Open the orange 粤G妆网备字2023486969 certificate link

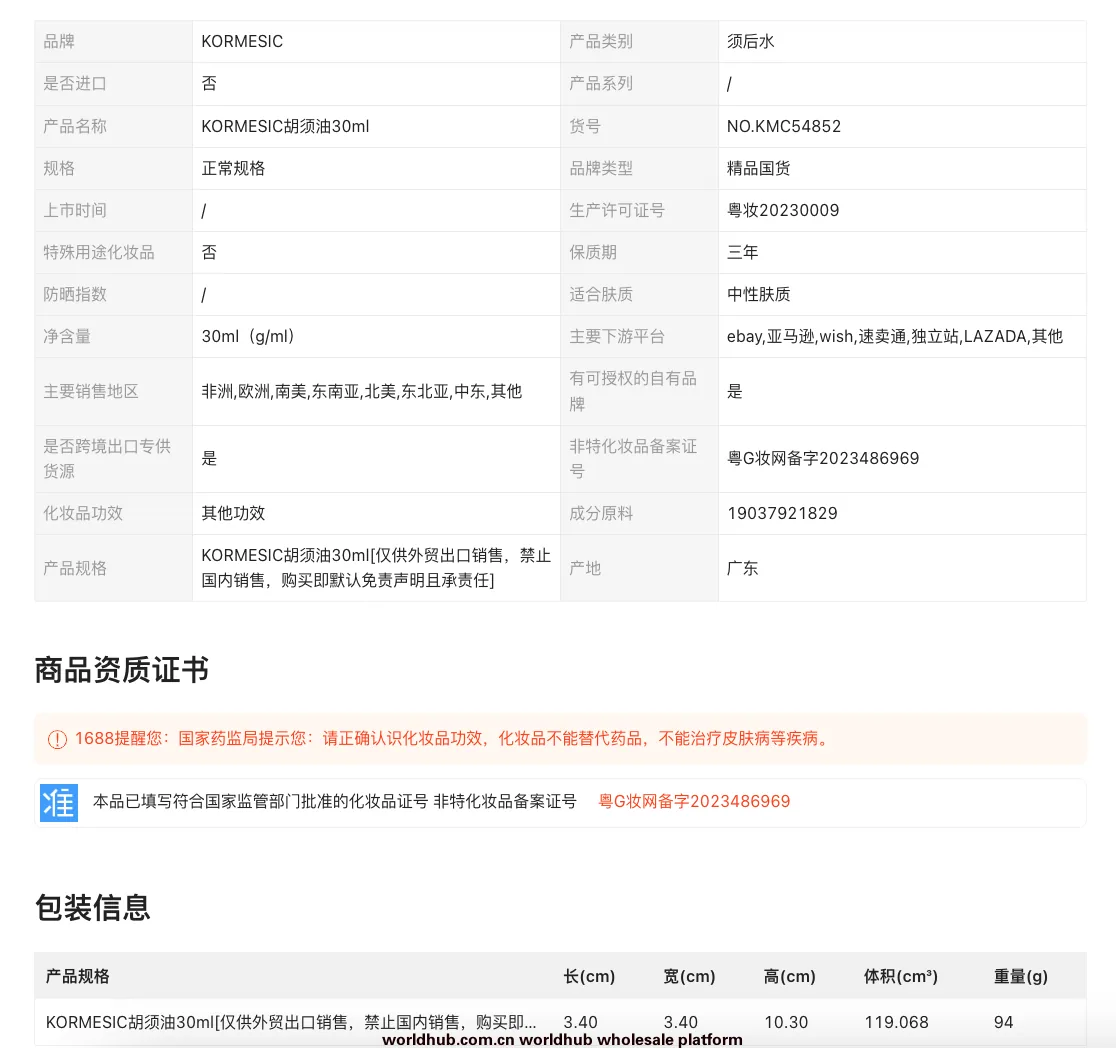(x=694, y=802)
